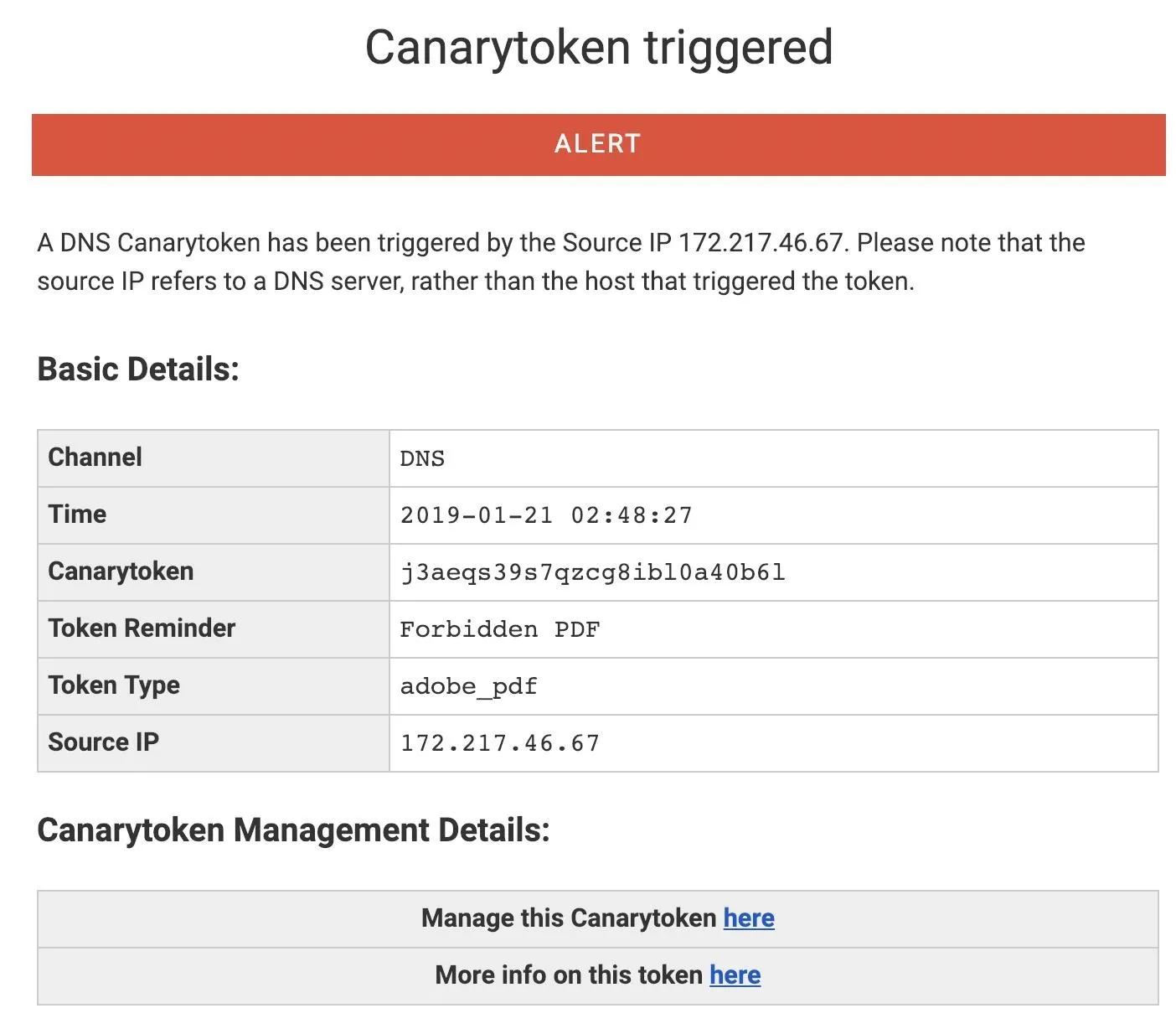
Task: Click the Canarytoken row label
Action: pos(121,571)
